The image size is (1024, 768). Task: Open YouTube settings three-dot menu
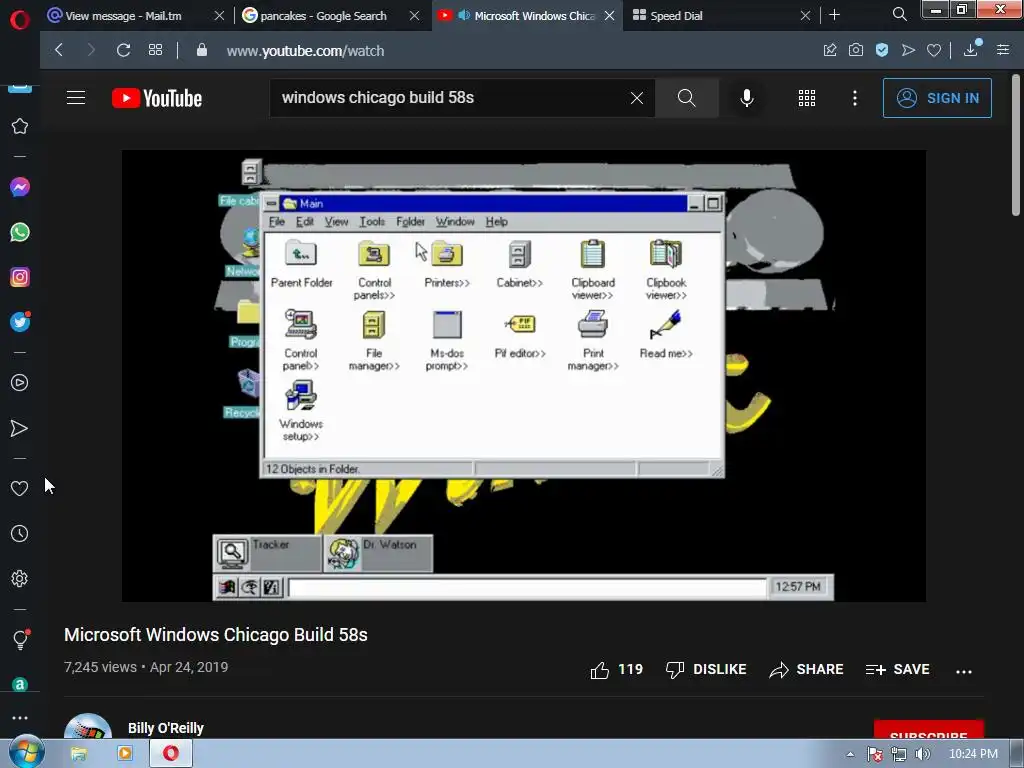[855, 98]
